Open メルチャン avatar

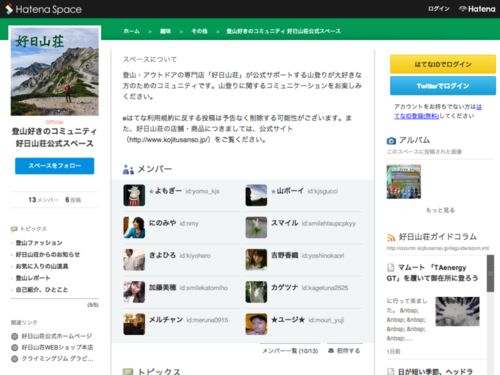pyautogui.click(x=134, y=324)
